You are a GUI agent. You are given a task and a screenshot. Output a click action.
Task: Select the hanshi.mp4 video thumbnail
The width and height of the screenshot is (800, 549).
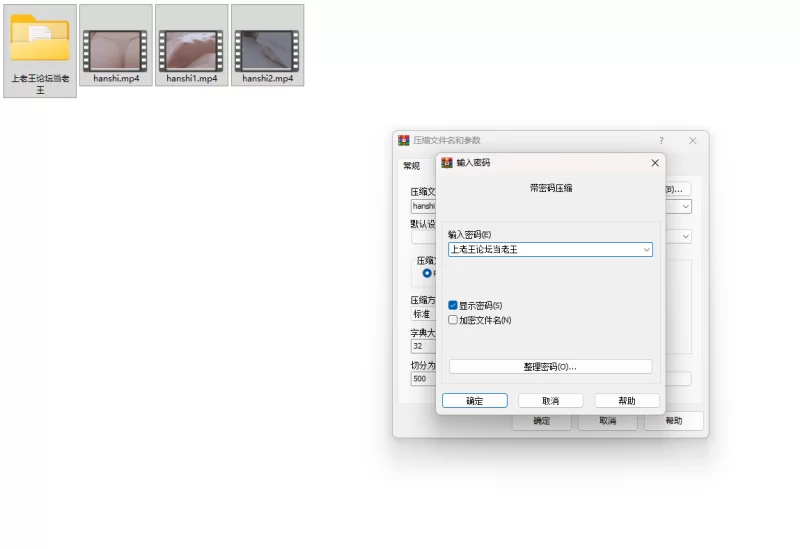[115, 51]
